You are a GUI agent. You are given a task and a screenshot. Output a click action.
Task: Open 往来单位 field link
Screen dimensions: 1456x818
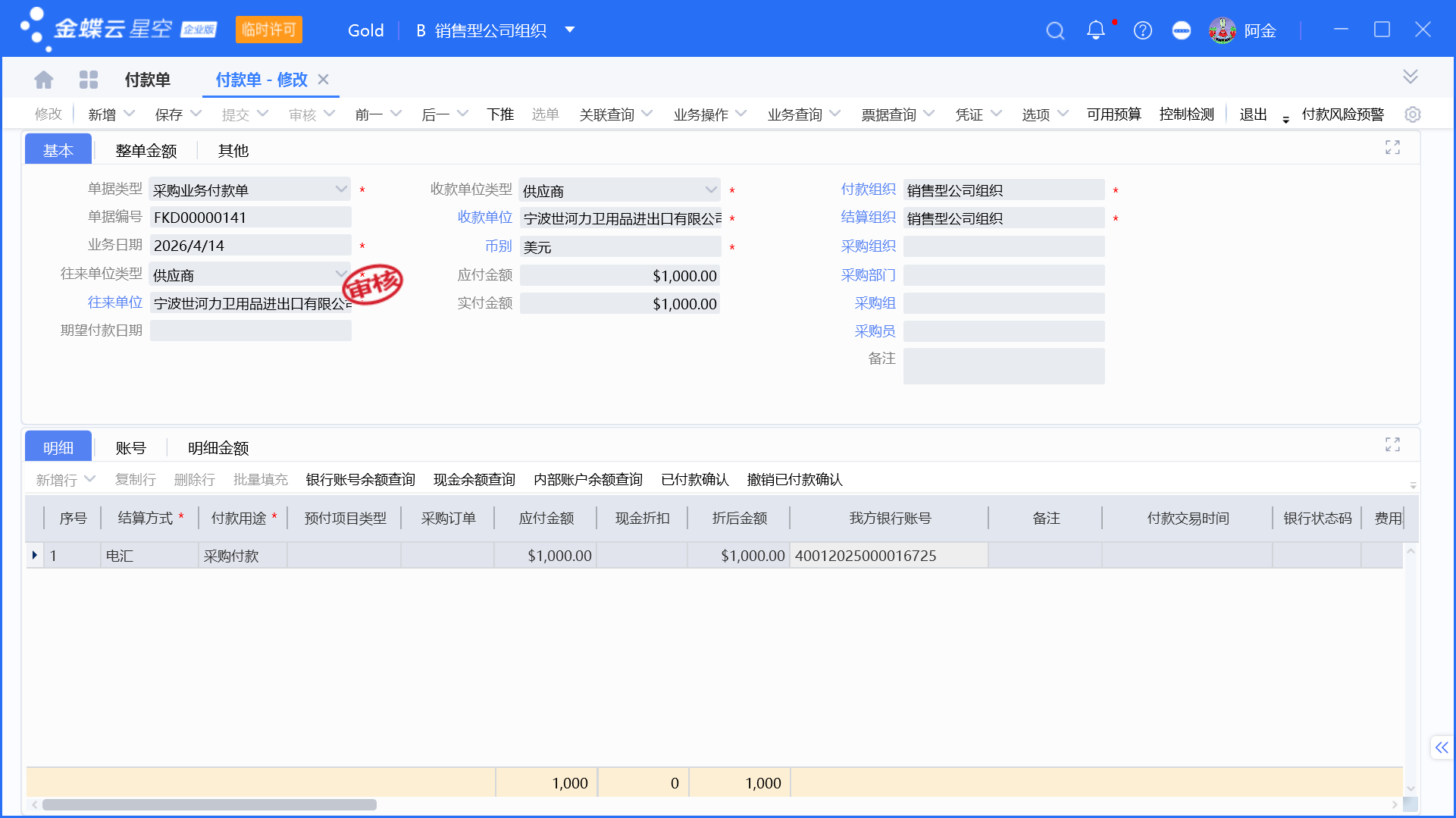(x=114, y=302)
